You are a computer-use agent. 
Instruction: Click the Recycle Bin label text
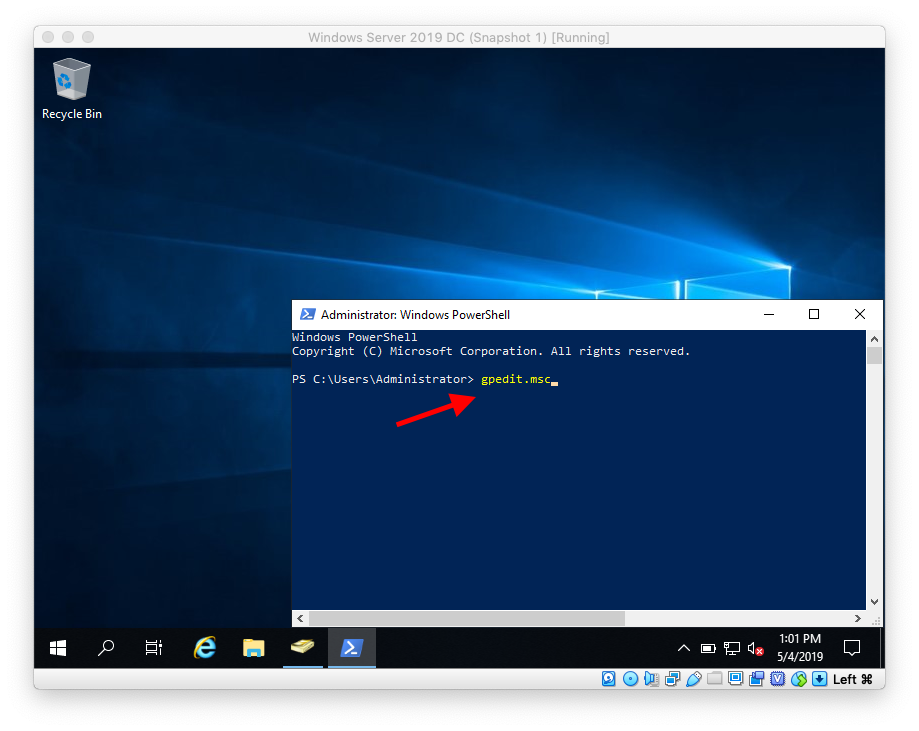[72, 114]
